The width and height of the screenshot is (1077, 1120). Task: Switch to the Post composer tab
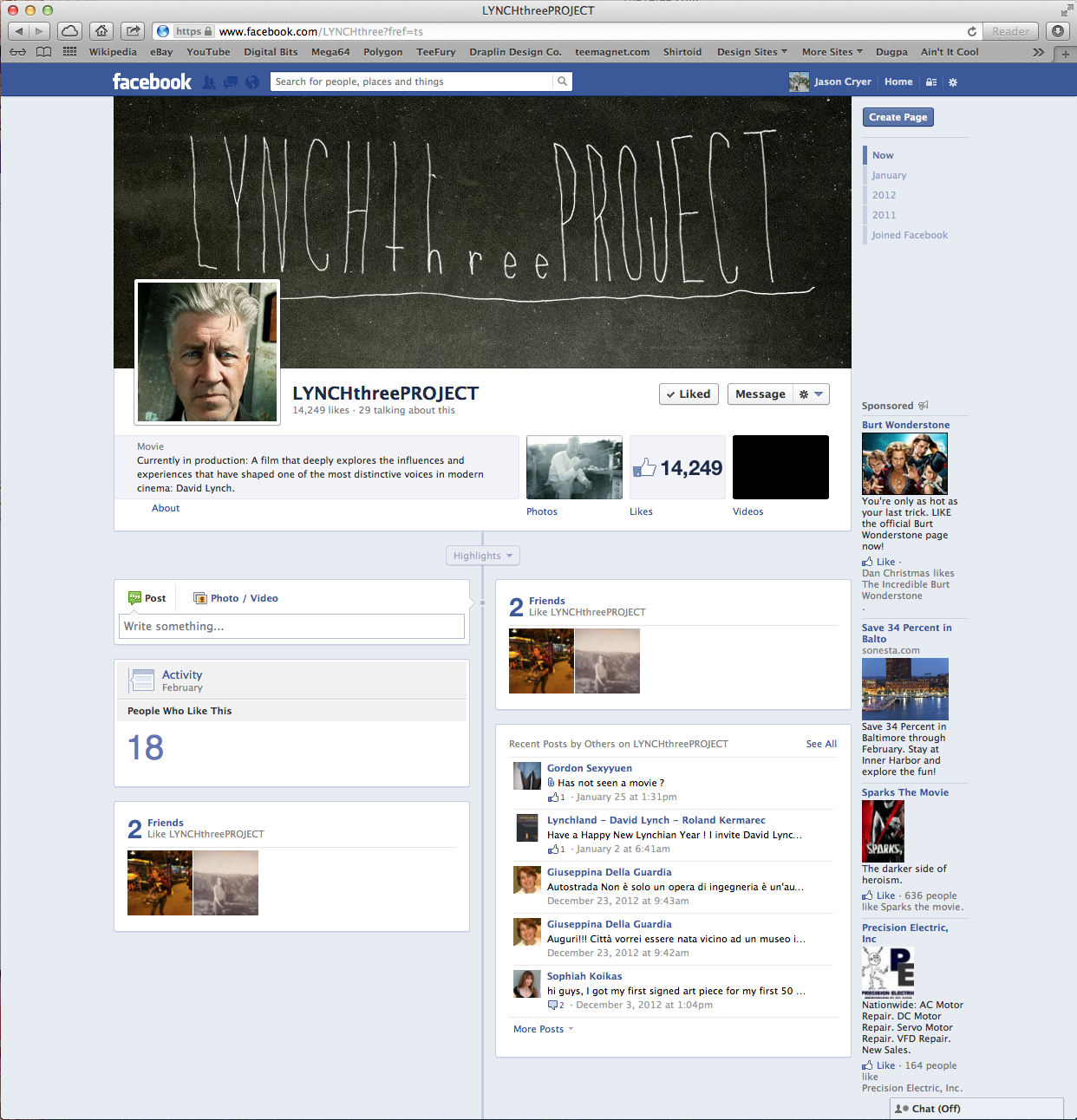pos(147,598)
